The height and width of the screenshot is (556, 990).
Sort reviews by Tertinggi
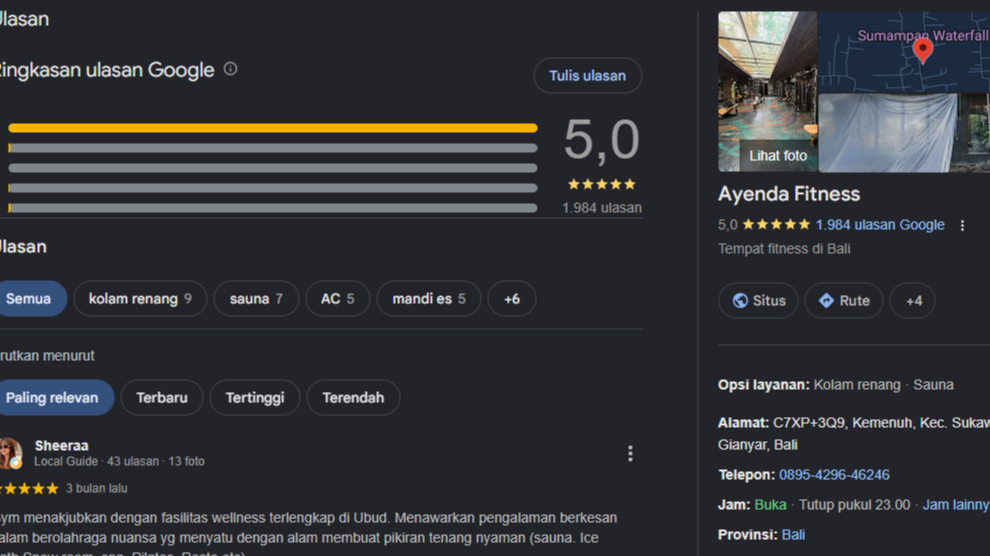[254, 398]
